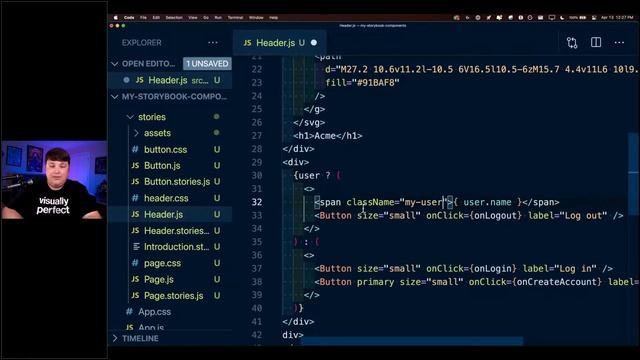The width and height of the screenshot is (640, 360).
Task: Open the Edit menu
Action: 156,18
